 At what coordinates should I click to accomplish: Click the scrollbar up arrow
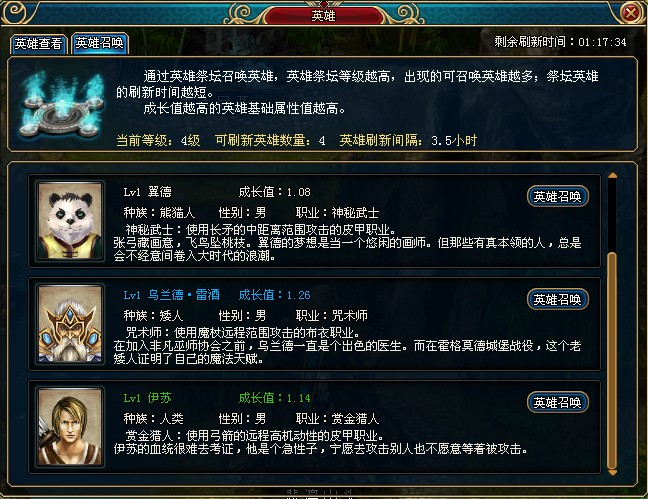click(x=612, y=176)
